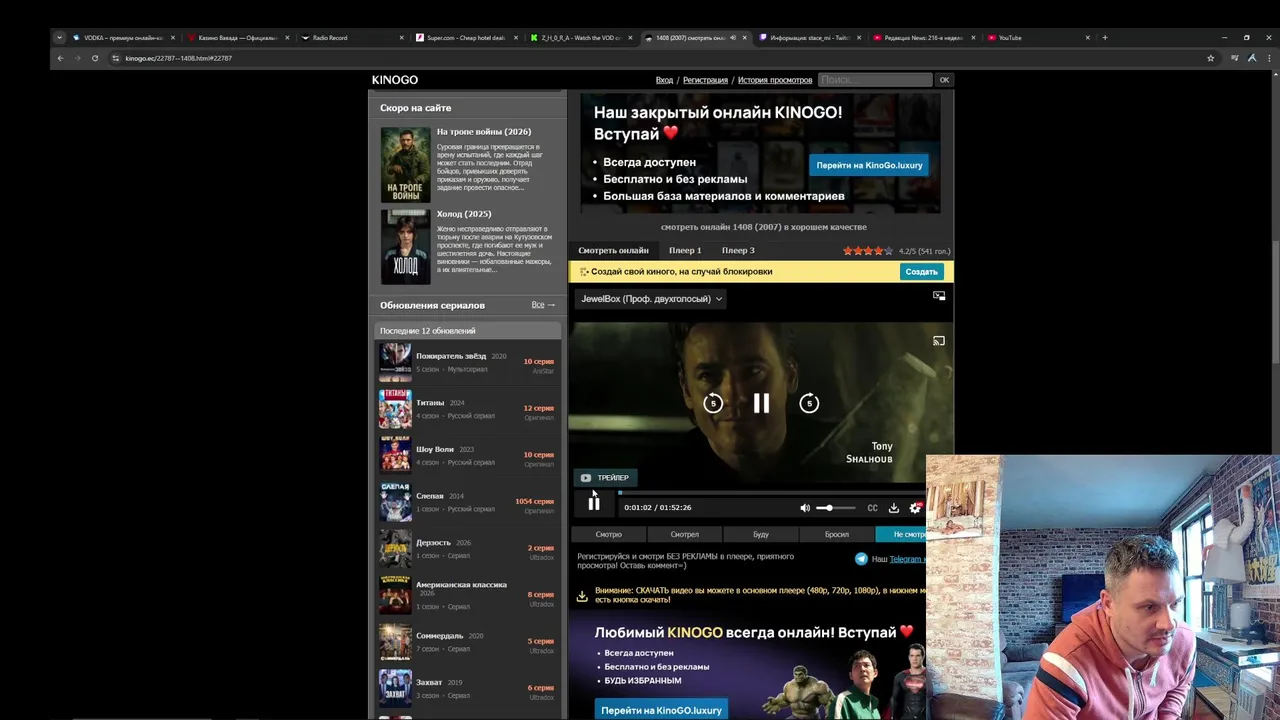Open Пожиратель звёзд series row
The height and width of the screenshot is (720, 1280).
click(x=467, y=362)
